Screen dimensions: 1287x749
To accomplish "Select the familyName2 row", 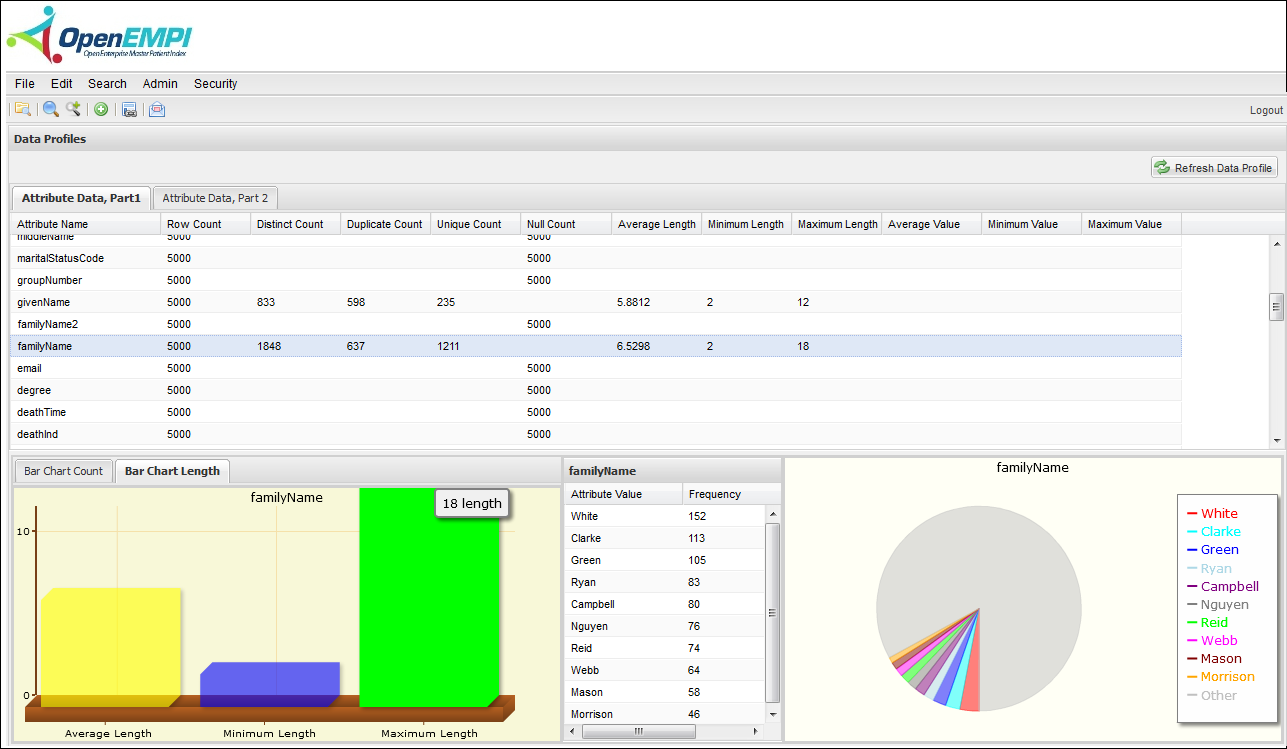I will tap(596, 324).
